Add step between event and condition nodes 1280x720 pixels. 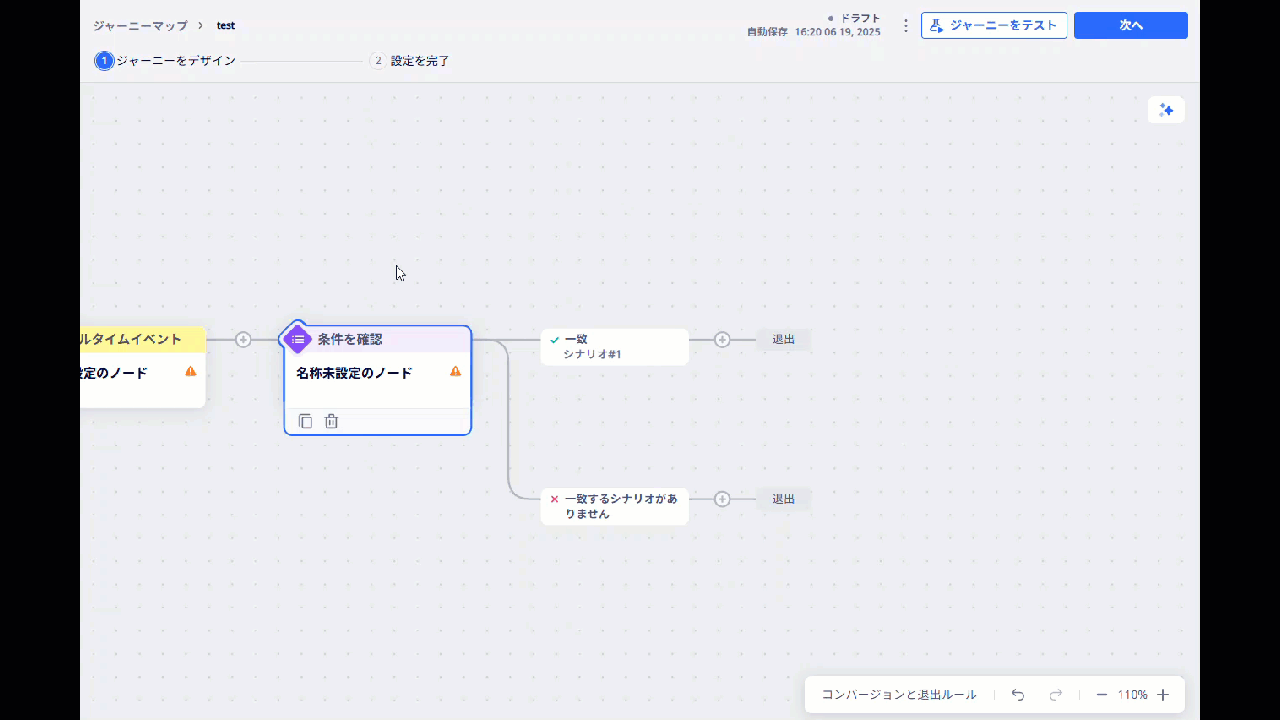[x=243, y=340]
